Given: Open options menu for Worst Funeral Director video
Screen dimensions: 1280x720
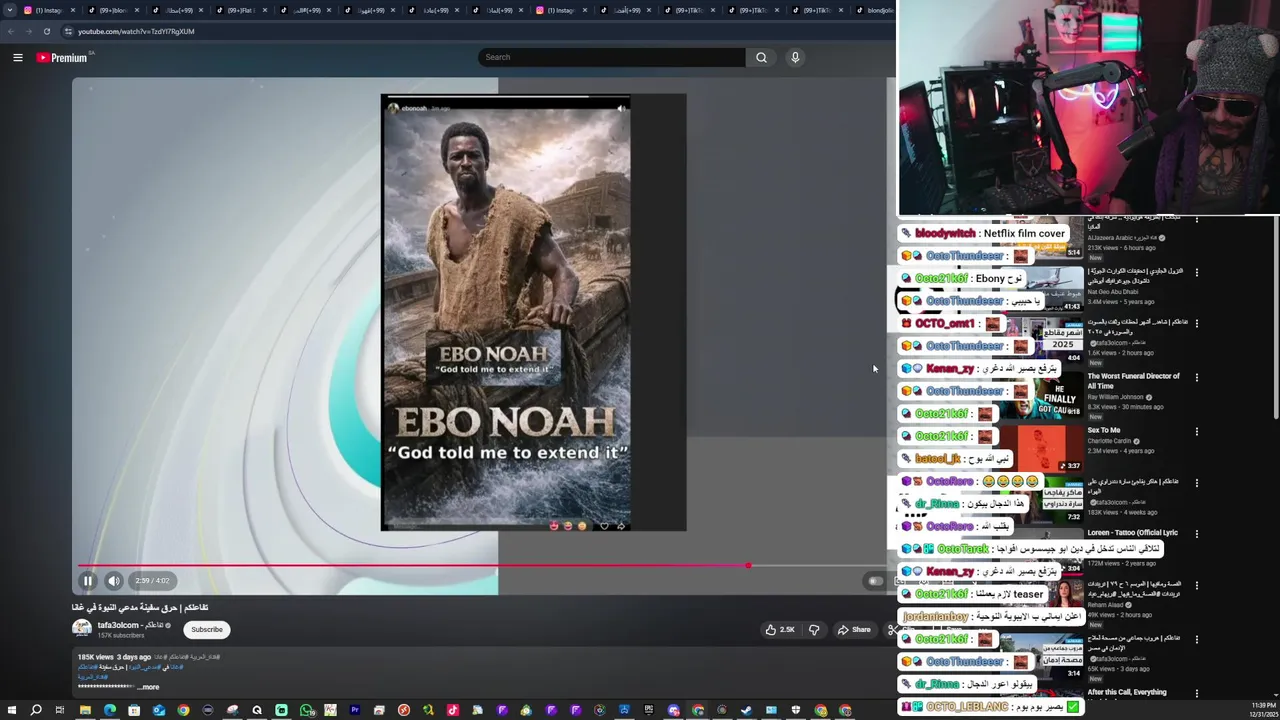Looking at the screenshot, I should click(1196, 378).
